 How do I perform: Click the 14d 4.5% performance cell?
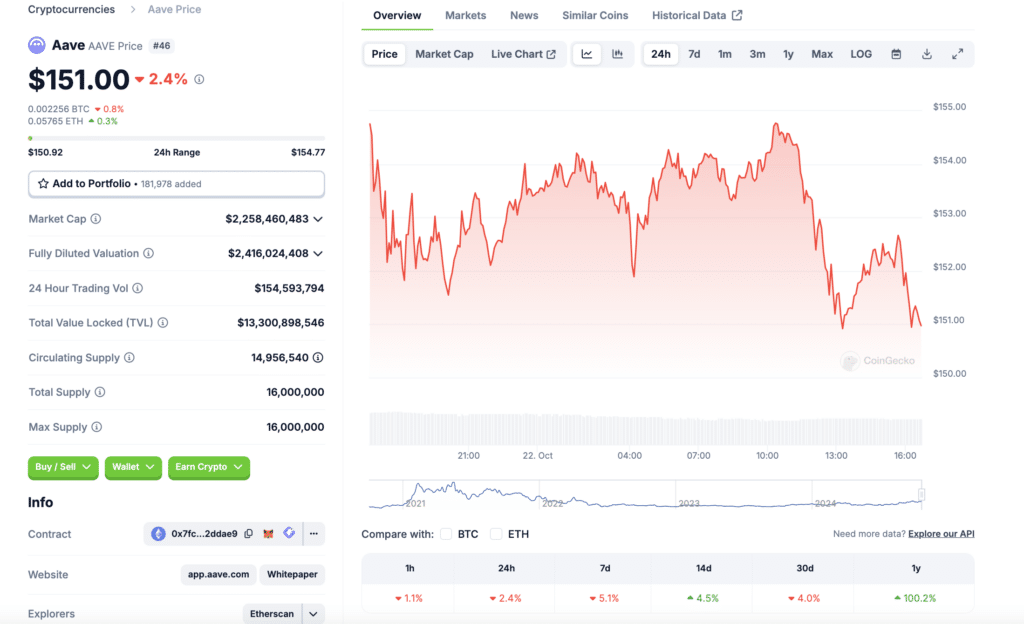704,598
